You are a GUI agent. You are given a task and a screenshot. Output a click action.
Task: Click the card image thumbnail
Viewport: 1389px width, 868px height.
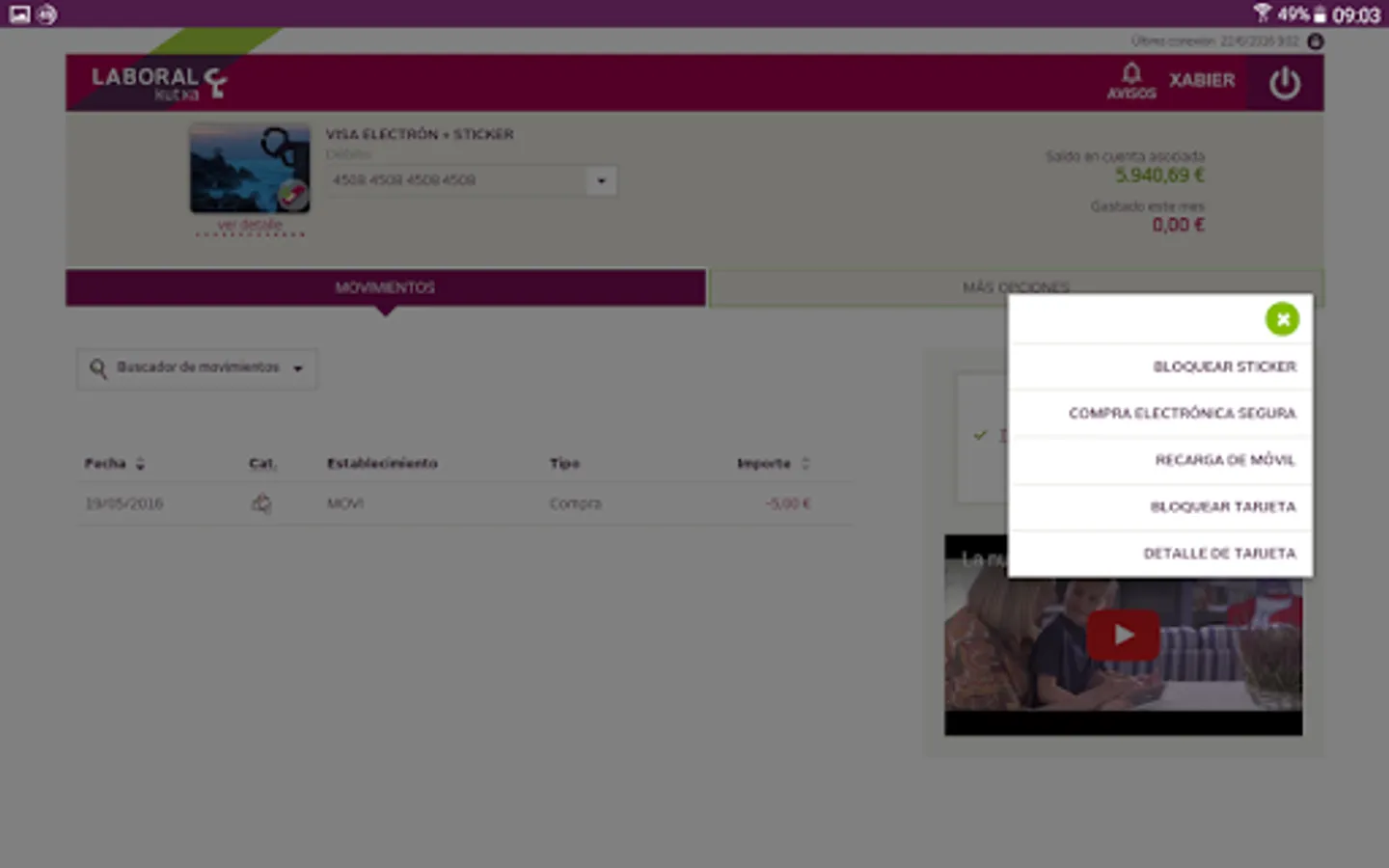click(x=250, y=168)
